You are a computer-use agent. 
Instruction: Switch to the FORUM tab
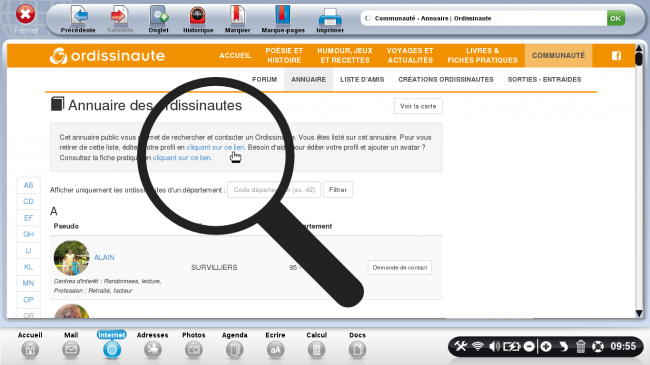pos(264,79)
